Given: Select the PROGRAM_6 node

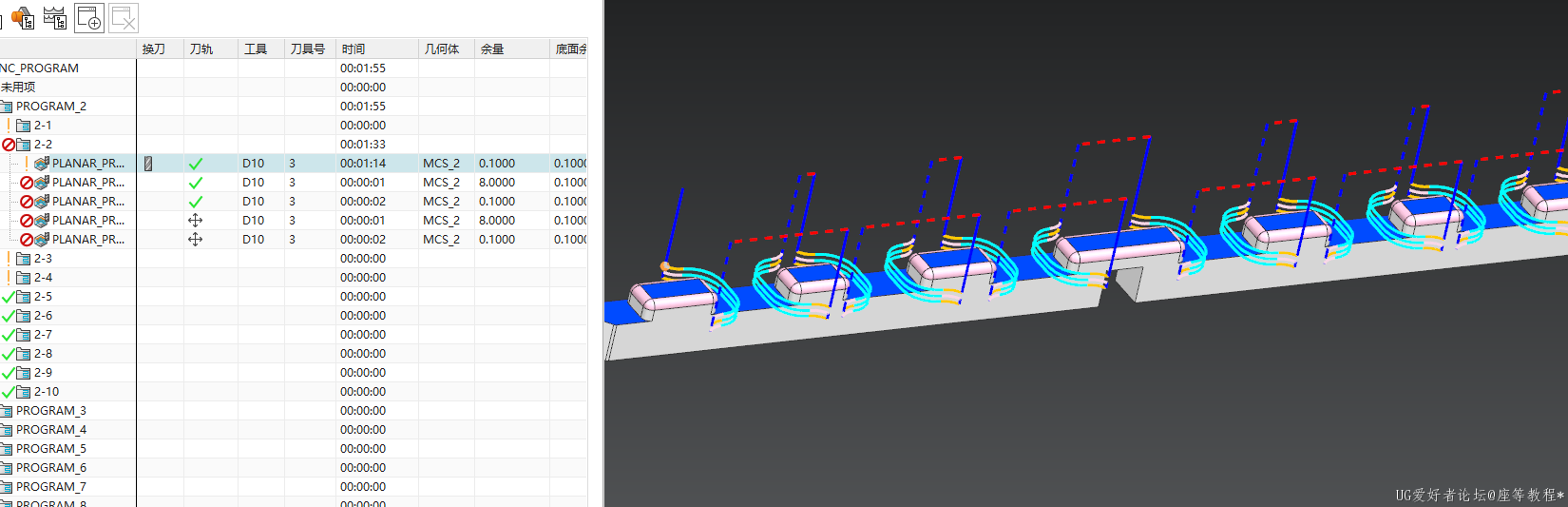Looking at the screenshot, I should tap(51, 468).
